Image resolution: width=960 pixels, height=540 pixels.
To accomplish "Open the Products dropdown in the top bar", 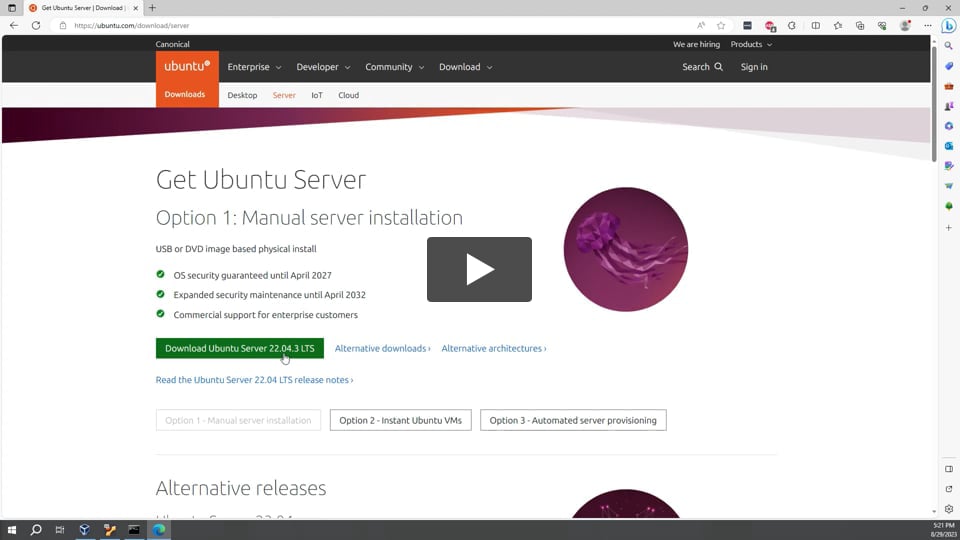I will 750,44.
